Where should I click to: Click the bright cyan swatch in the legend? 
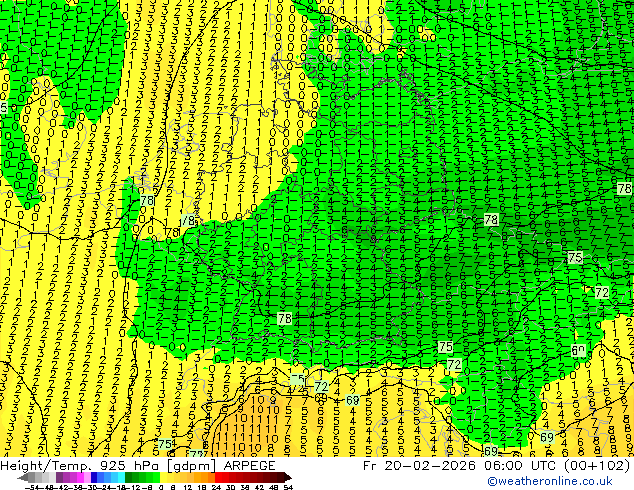(x=121, y=478)
